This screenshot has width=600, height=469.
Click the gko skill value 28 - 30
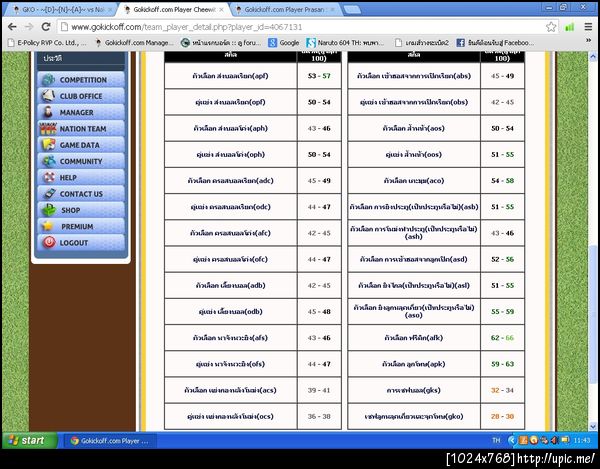pyautogui.click(x=502, y=416)
